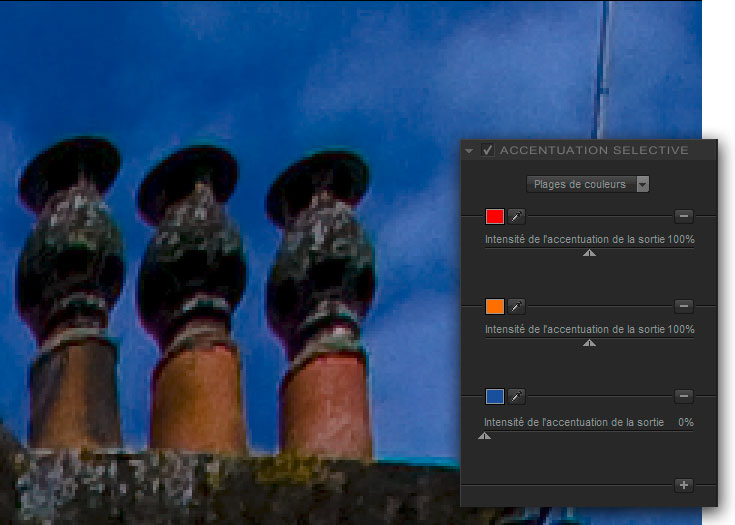Click the red color swatch
Viewport: 735px width, 525px height.
(x=495, y=216)
